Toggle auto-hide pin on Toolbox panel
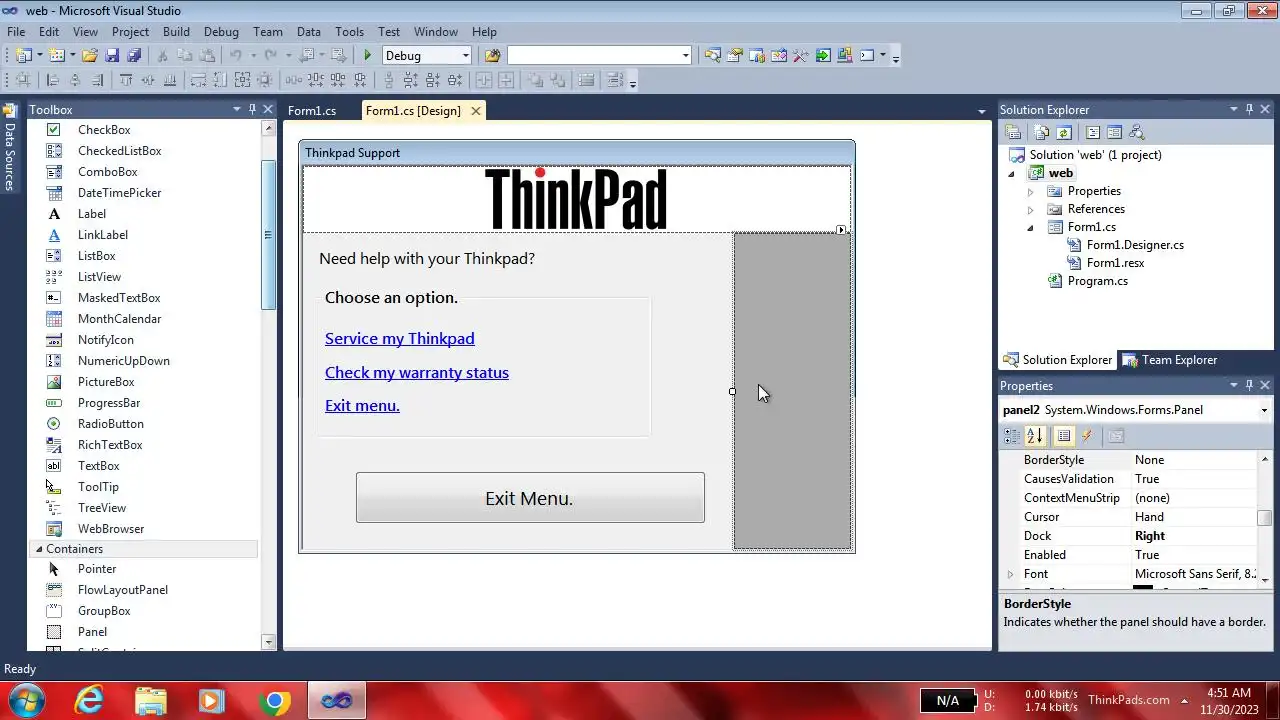1280x720 pixels. (x=252, y=109)
